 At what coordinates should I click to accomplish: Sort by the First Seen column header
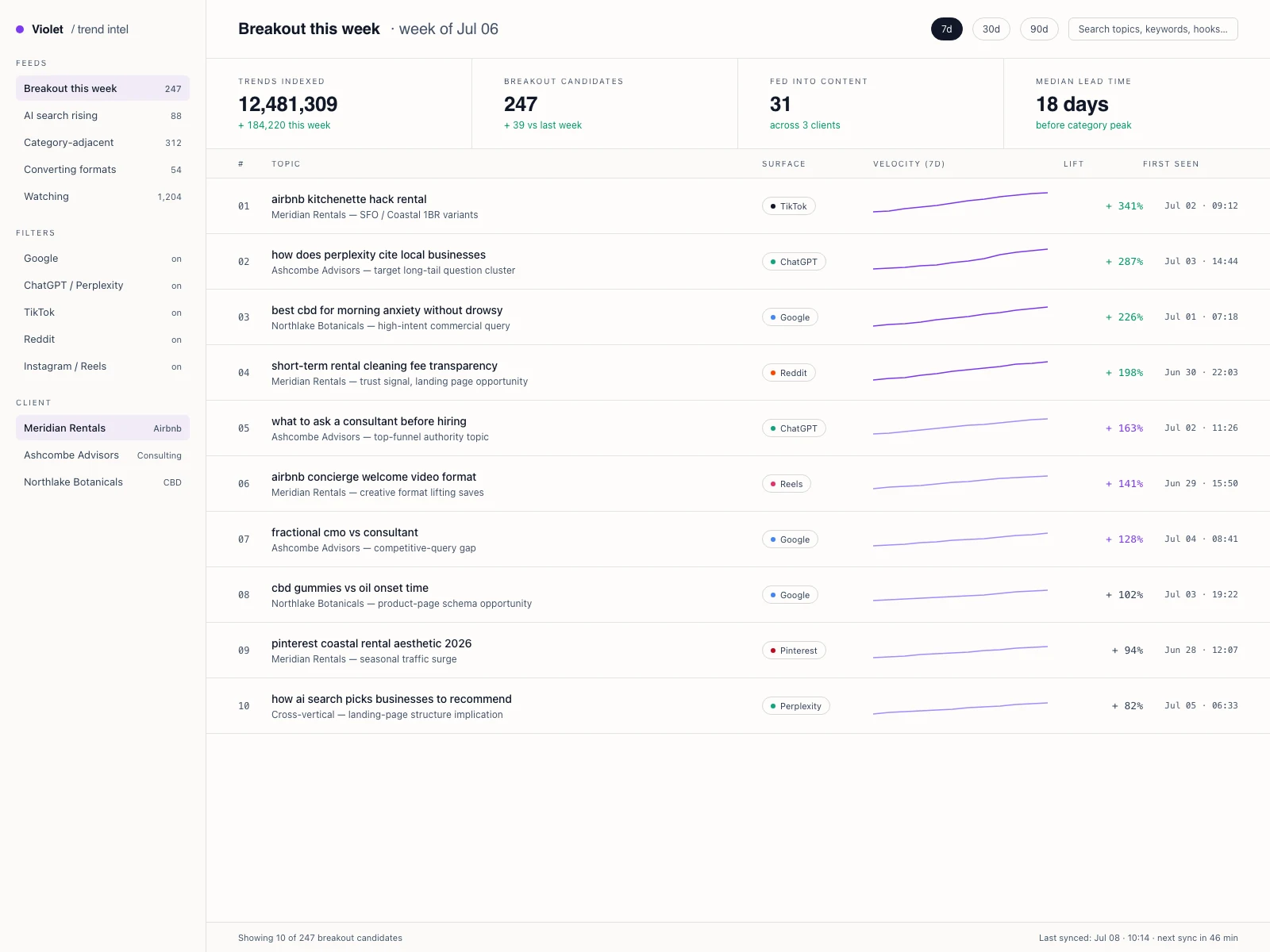click(x=1171, y=163)
